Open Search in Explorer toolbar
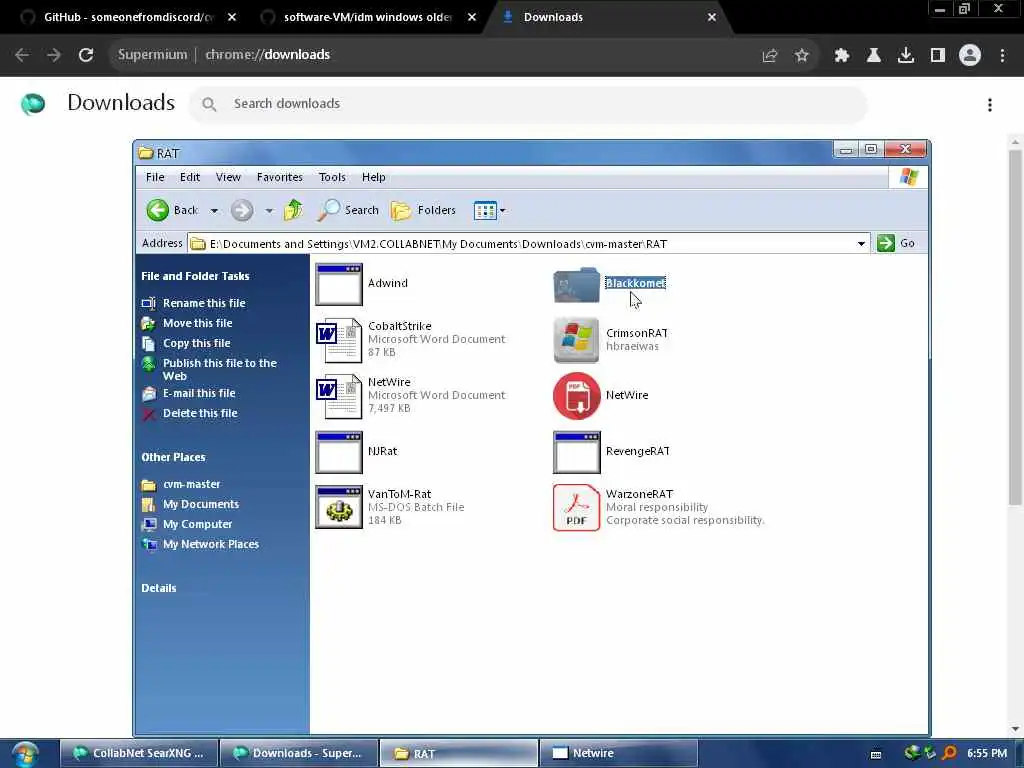The height and width of the screenshot is (768, 1024). 348,210
